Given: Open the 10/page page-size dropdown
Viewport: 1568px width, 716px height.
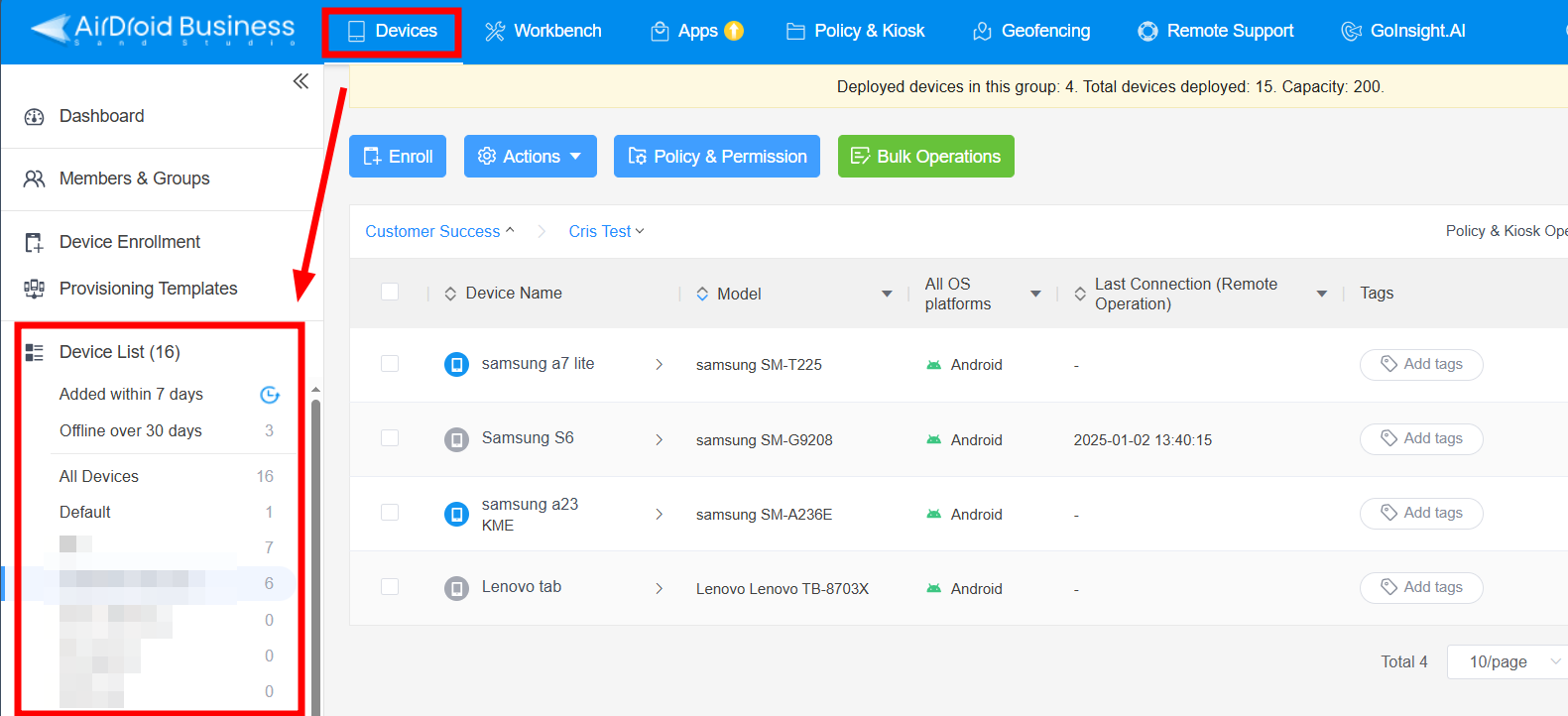Looking at the screenshot, I should tap(1508, 661).
